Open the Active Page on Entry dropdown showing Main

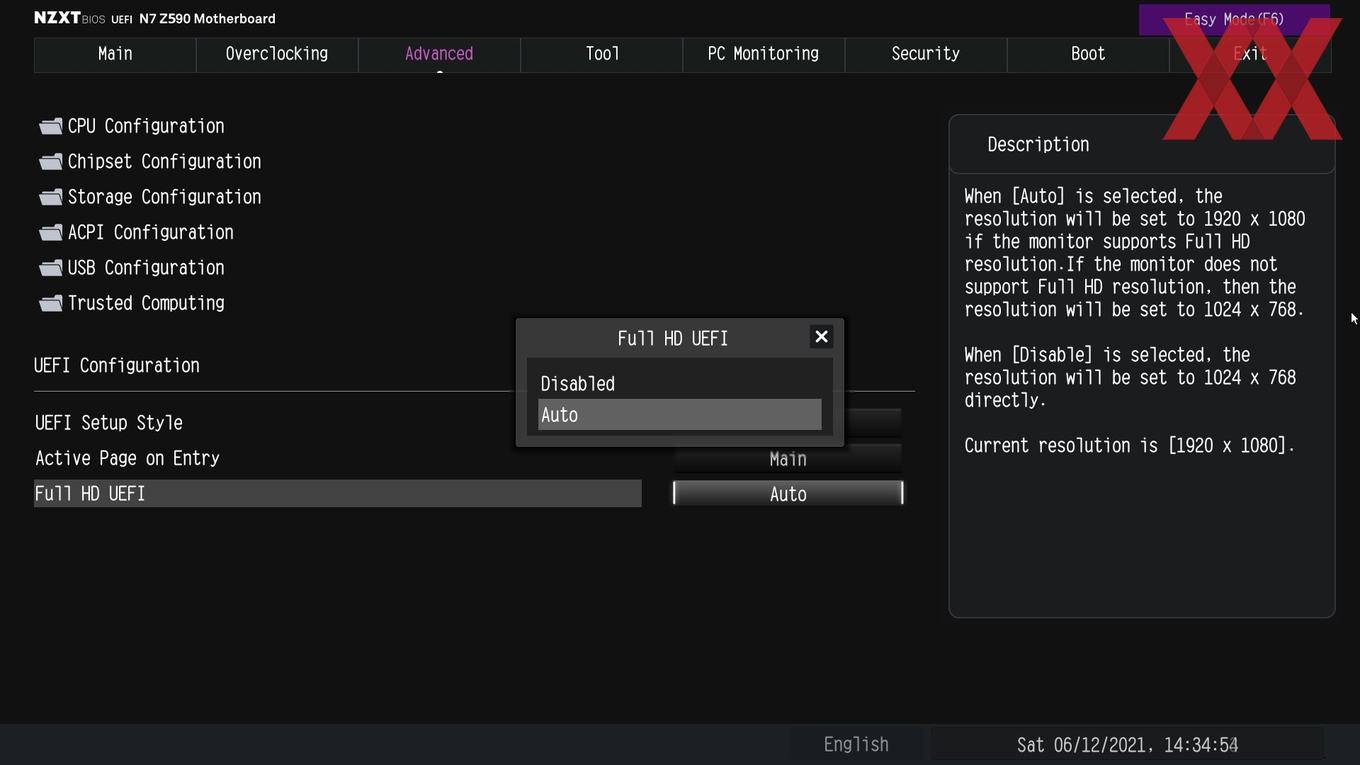[x=788, y=459]
